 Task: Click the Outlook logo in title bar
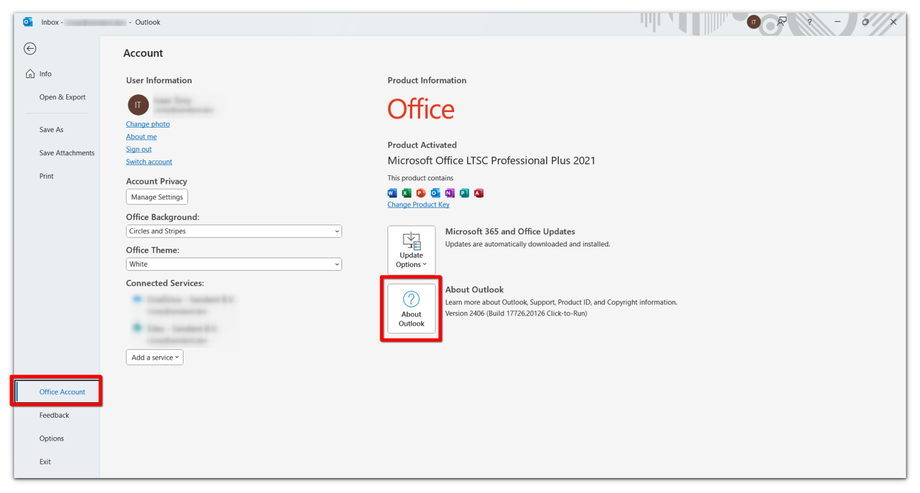coord(28,22)
